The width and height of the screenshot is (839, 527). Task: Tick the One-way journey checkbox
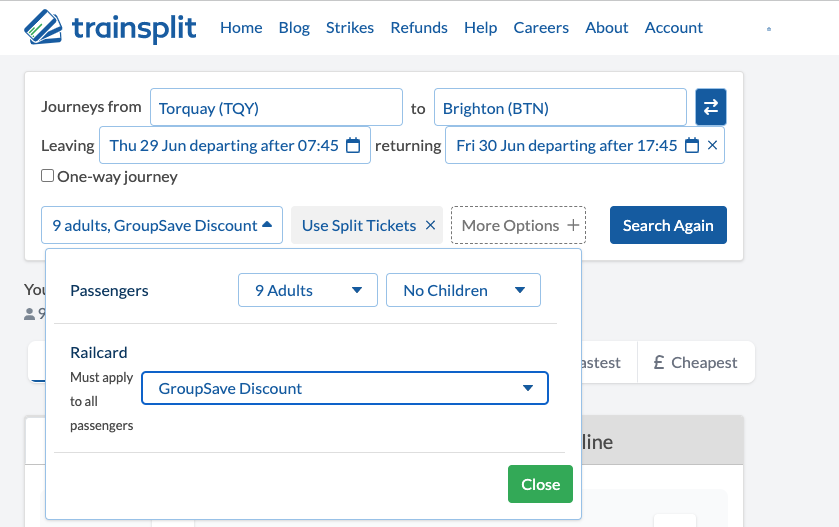click(48, 175)
